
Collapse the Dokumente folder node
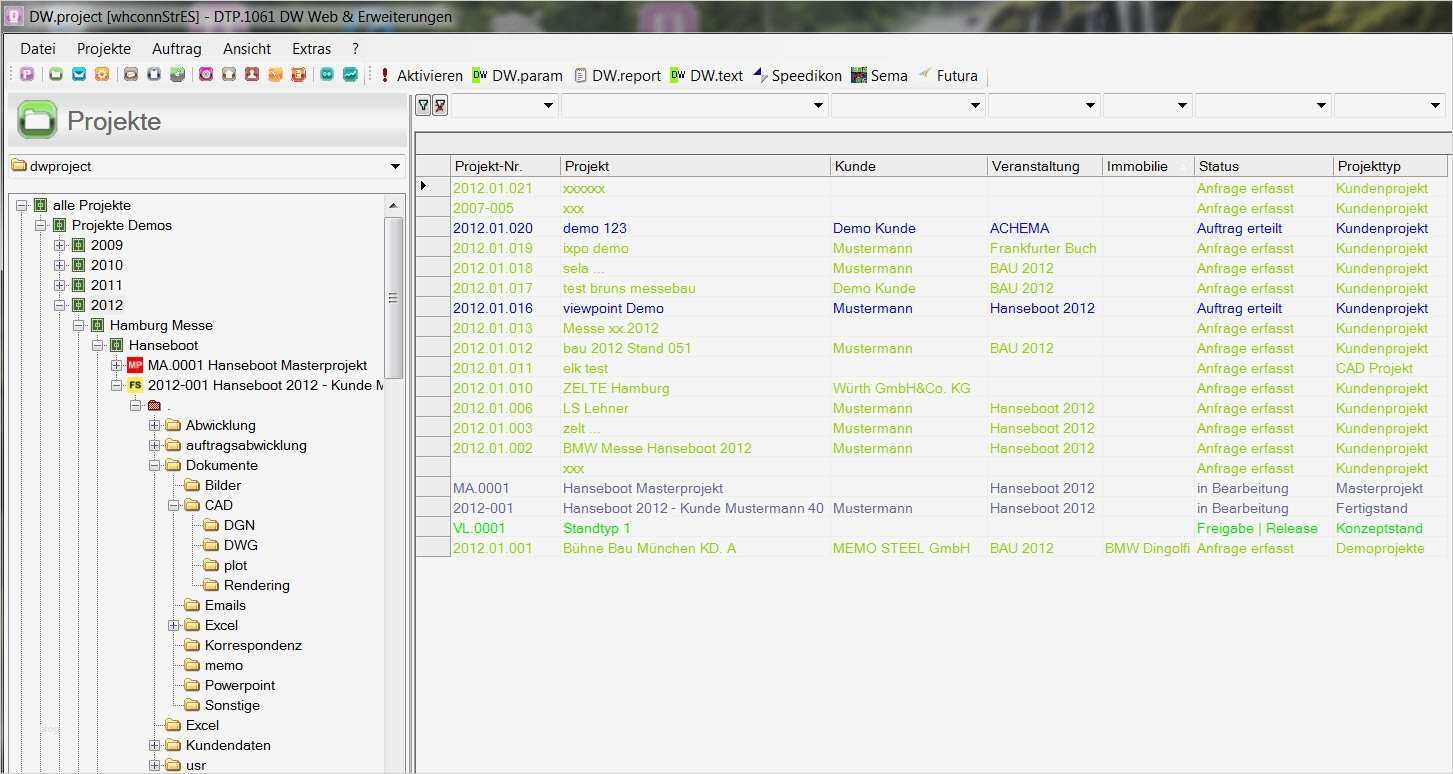pyautogui.click(x=155, y=465)
